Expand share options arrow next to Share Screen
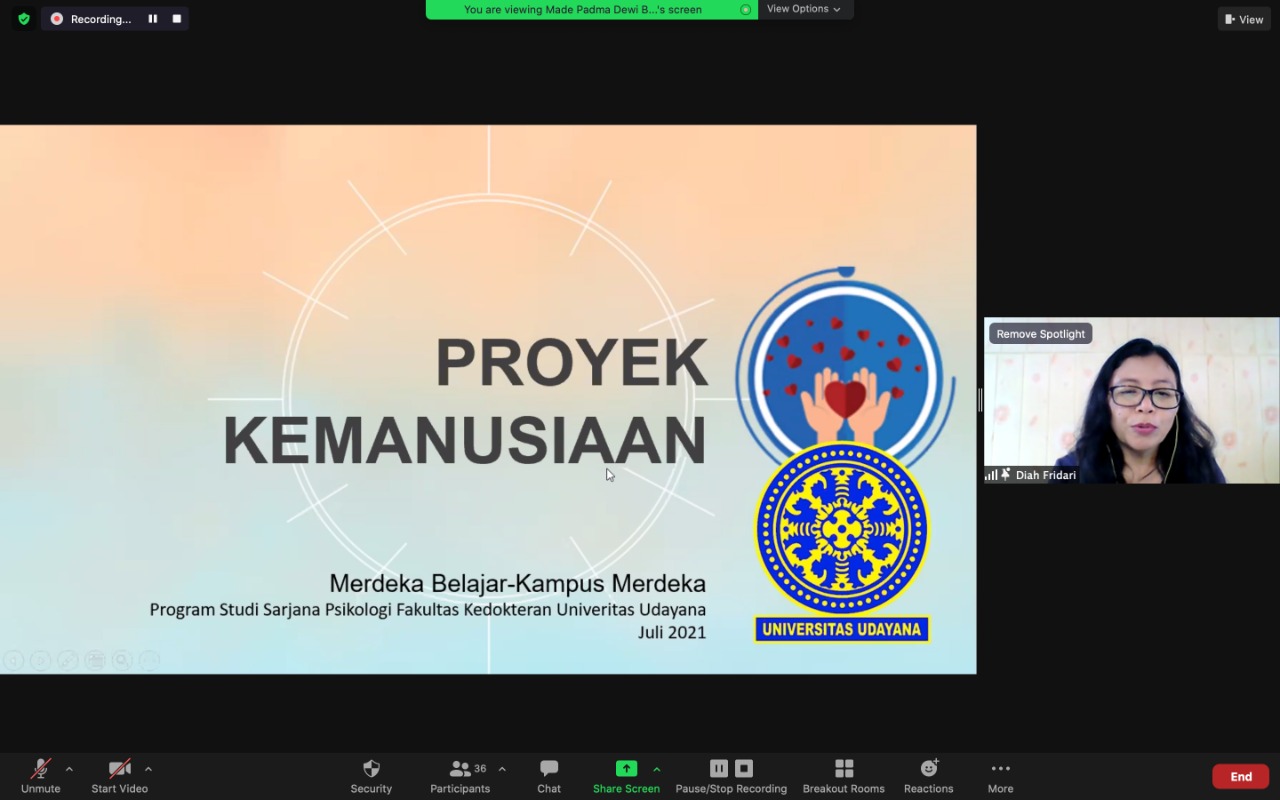 tap(657, 769)
